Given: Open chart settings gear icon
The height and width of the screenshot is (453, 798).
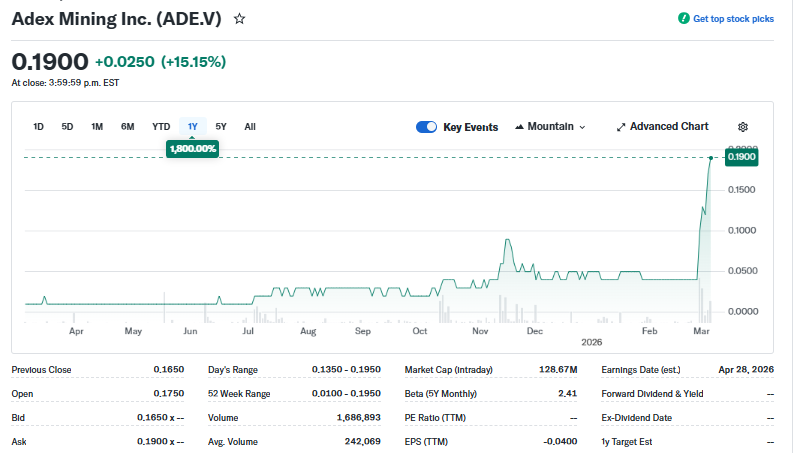Looking at the screenshot, I should point(743,127).
